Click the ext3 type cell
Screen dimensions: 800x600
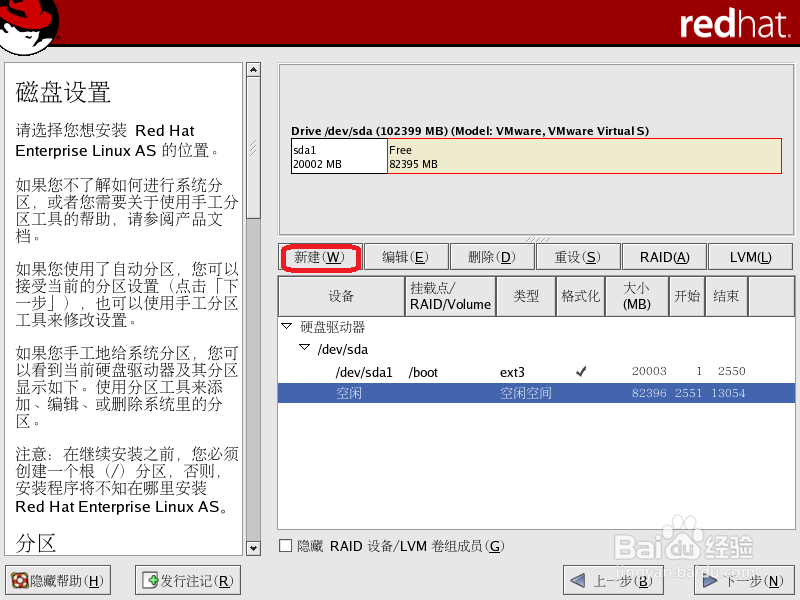(512, 372)
